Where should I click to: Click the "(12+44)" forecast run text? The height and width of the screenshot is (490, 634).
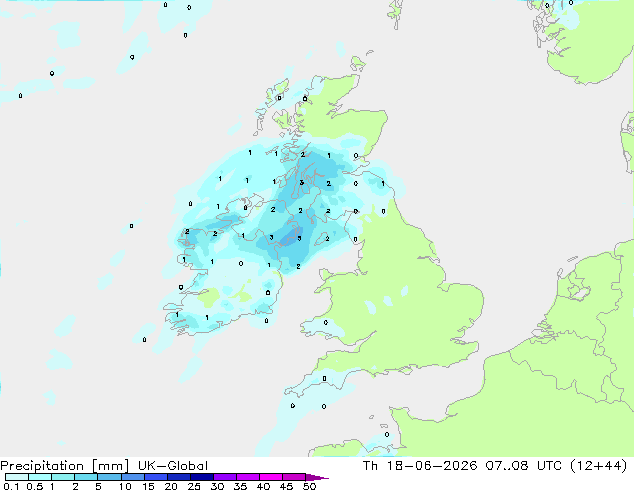pyautogui.click(x=598, y=466)
